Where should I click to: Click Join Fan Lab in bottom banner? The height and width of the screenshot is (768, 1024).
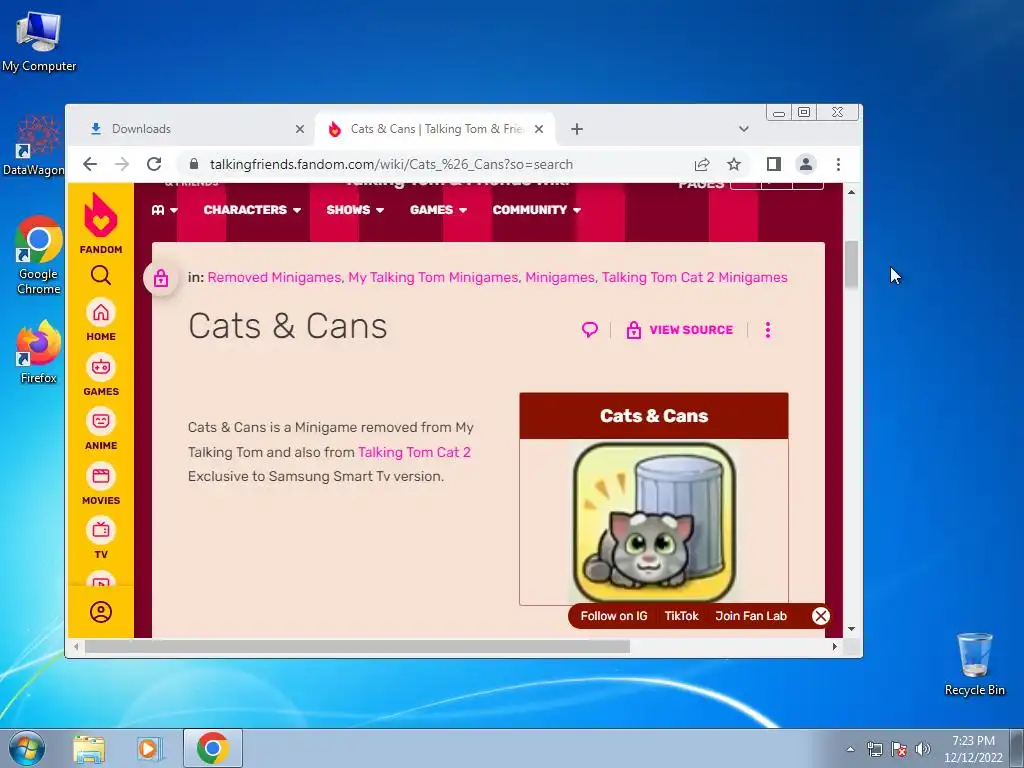(x=751, y=616)
